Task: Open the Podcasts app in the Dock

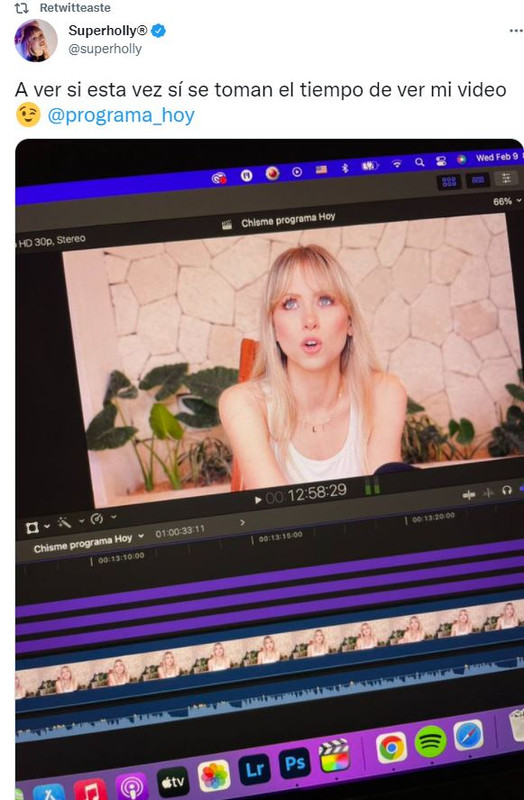Action: click(x=132, y=787)
